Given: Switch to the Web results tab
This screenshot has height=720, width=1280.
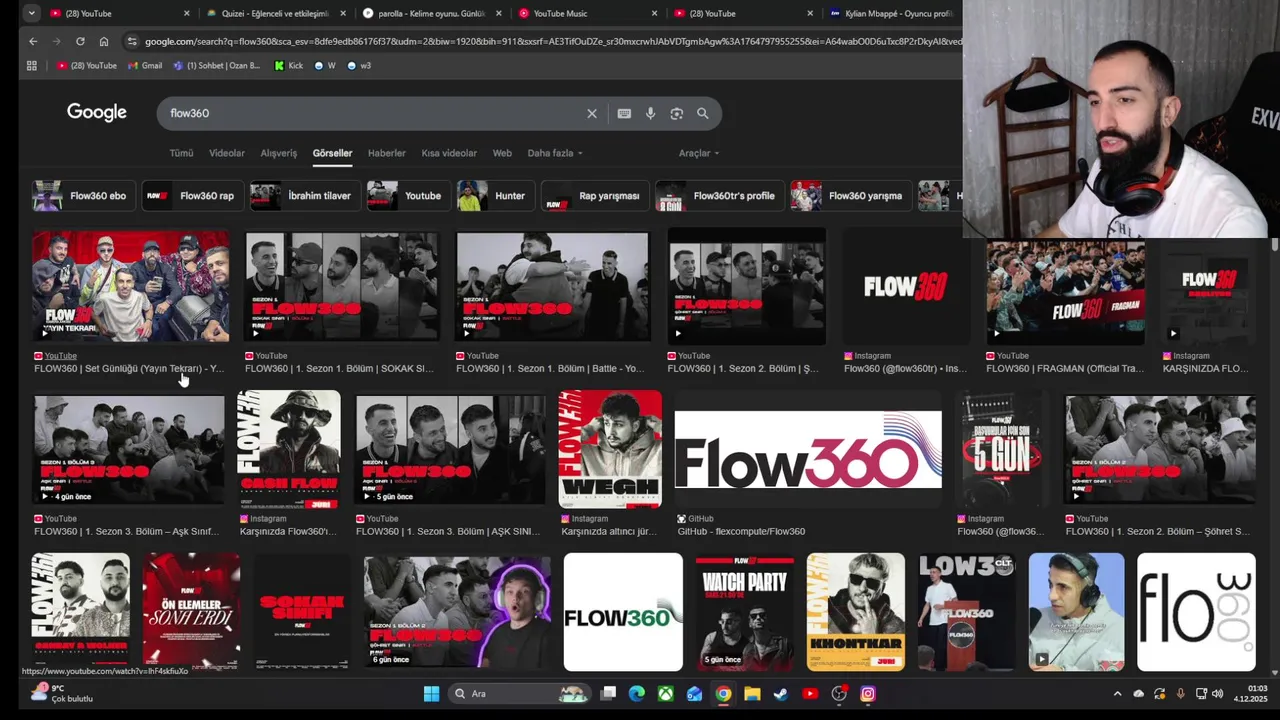Looking at the screenshot, I should click(x=502, y=153).
